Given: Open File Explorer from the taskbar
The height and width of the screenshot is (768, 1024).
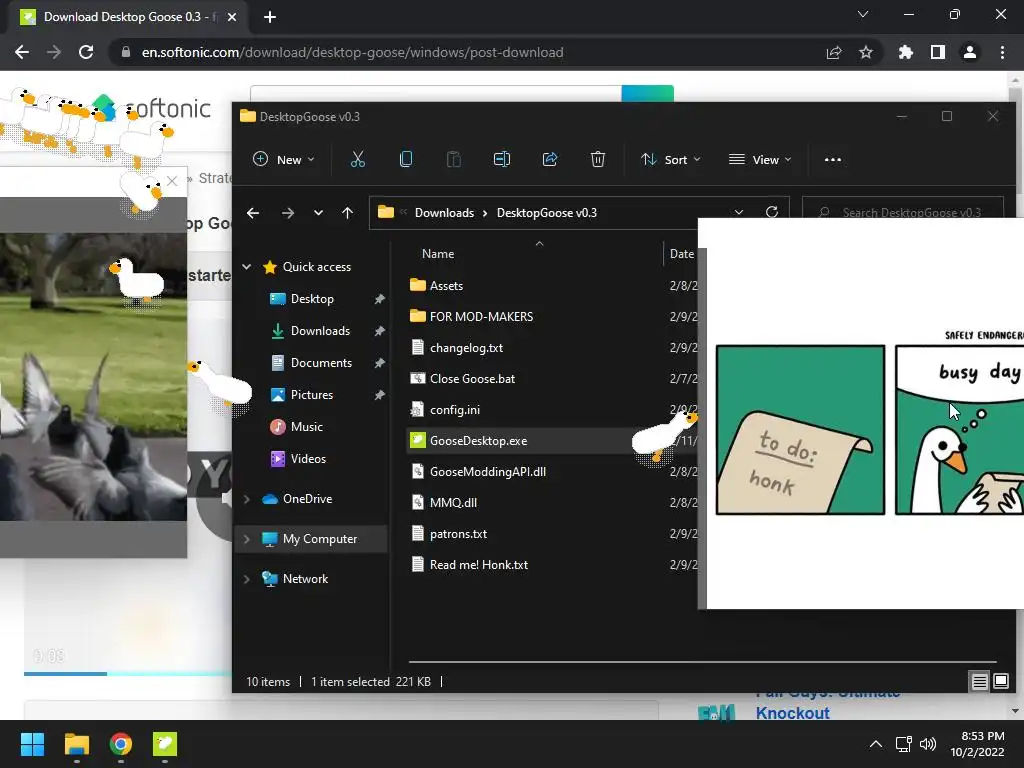Looking at the screenshot, I should pos(76,744).
